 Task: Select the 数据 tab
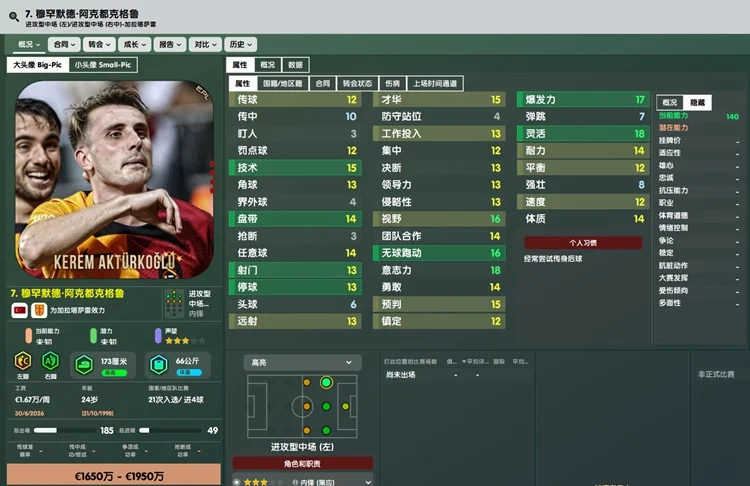[x=295, y=65]
